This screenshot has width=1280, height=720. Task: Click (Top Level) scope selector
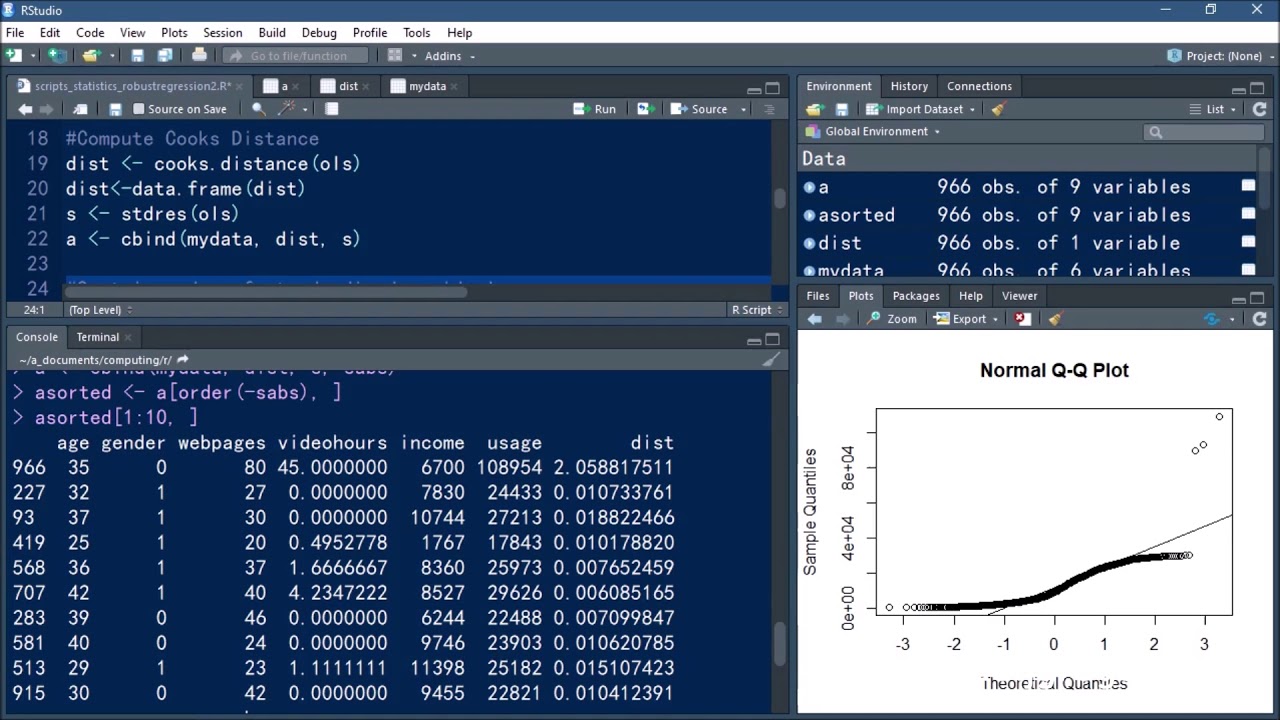99,310
